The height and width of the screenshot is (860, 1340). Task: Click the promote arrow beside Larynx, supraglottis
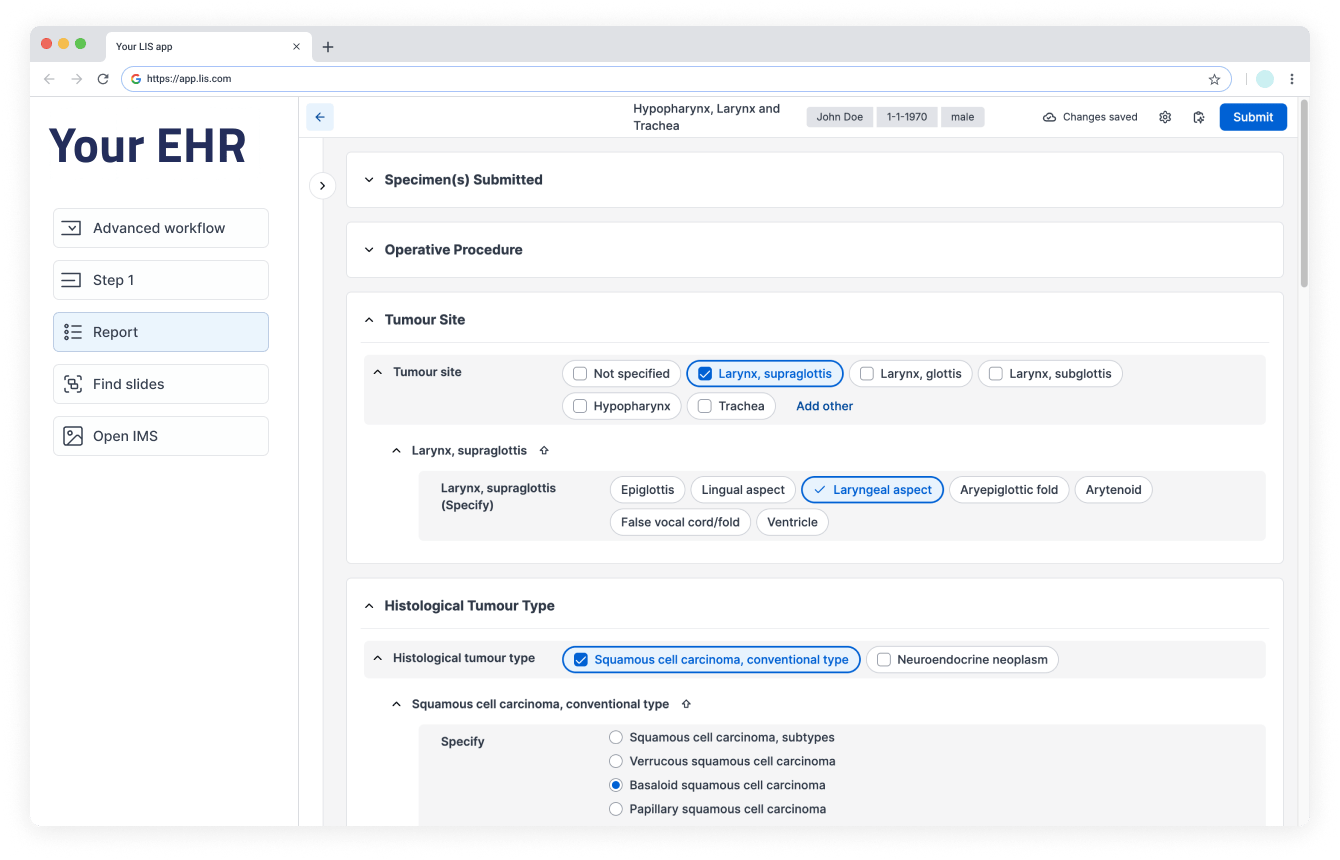click(543, 450)
